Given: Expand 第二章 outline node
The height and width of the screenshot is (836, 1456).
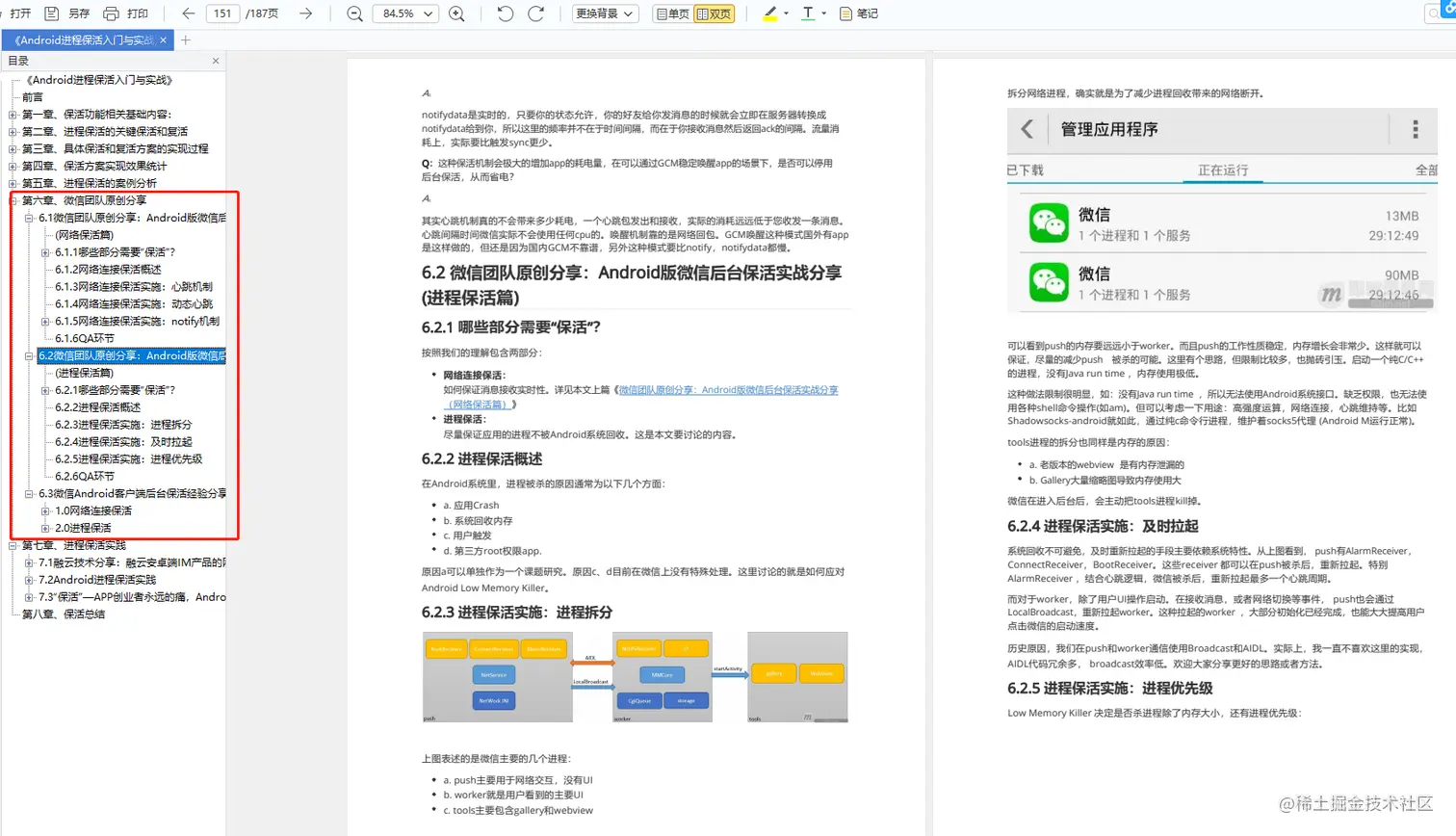Looking at the screenshot, I should tap(13, 132).
